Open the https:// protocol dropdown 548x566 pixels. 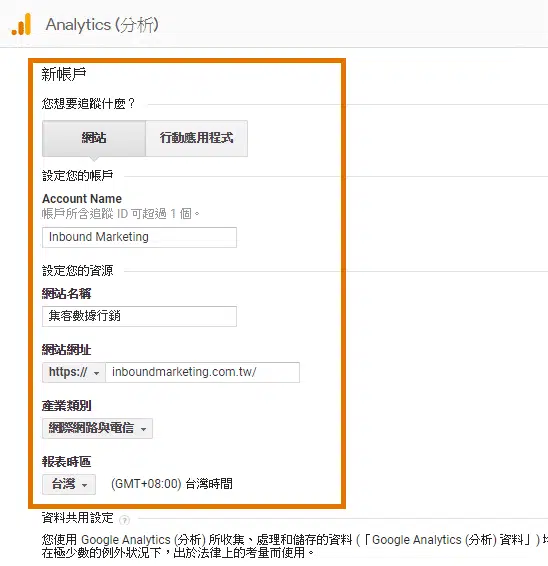74,372
